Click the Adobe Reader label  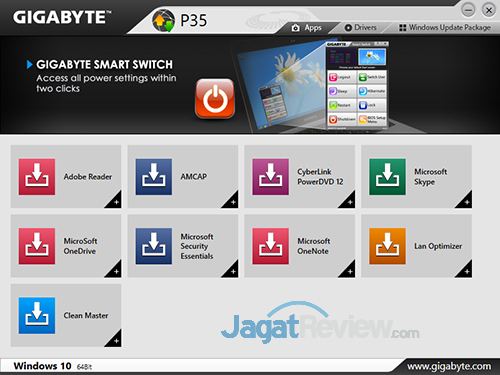(88, 177)
